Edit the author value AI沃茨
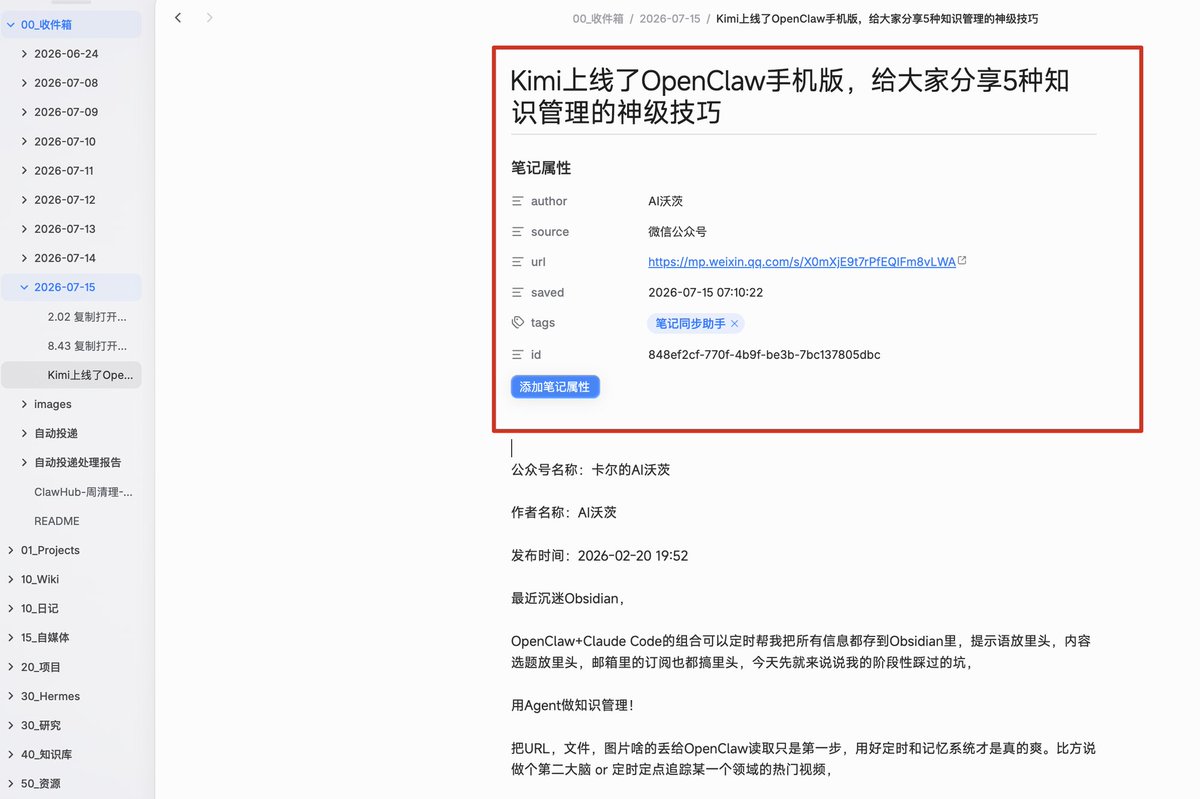1200x799 pixels. point(666,201)
